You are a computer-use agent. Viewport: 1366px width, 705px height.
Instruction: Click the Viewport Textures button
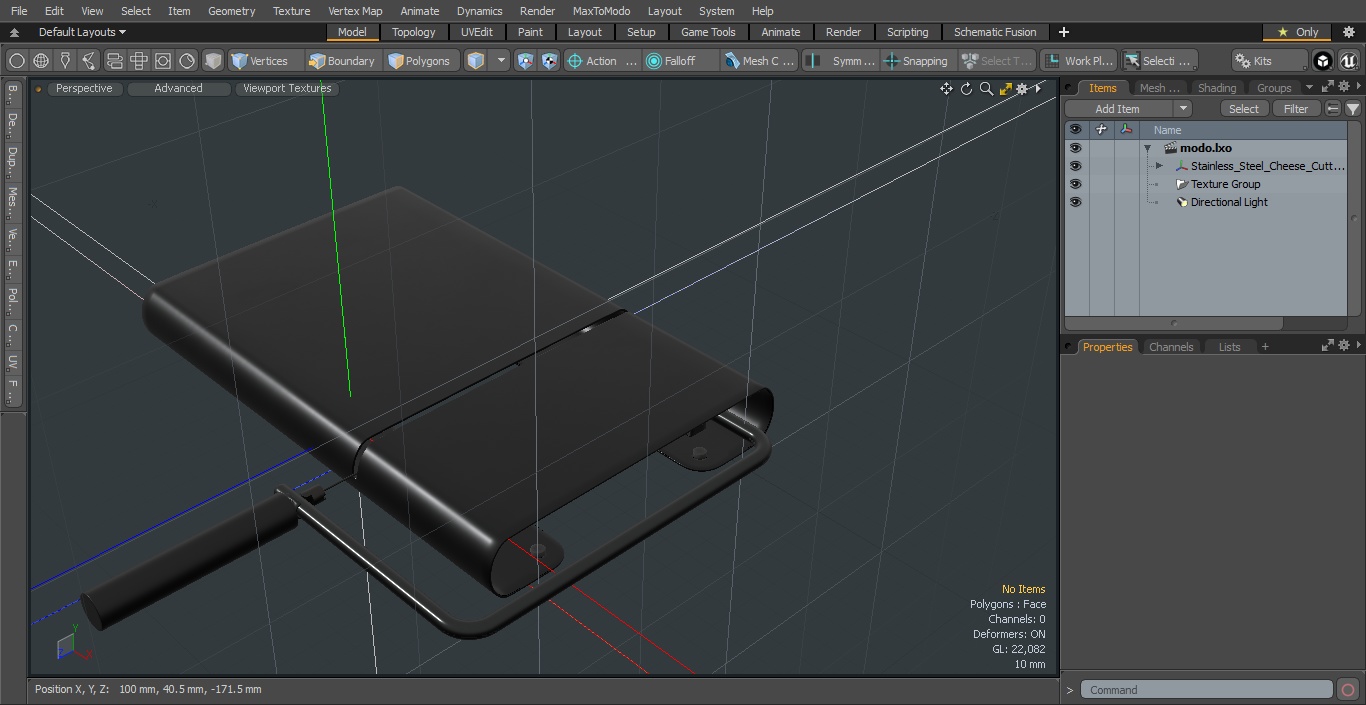click(287, 88)
